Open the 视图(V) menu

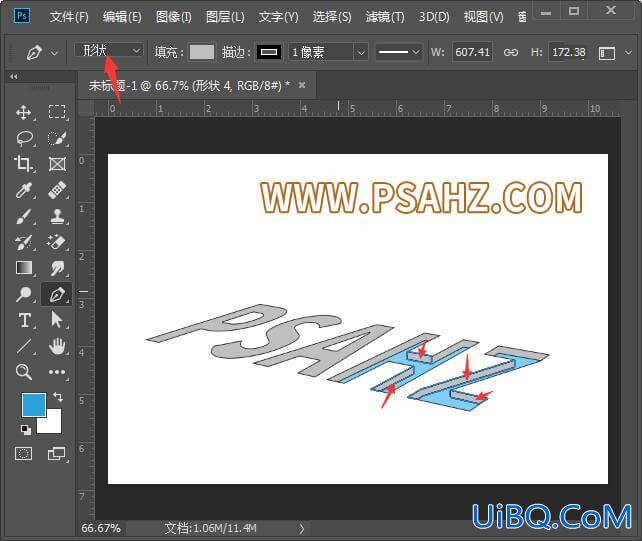484,17
